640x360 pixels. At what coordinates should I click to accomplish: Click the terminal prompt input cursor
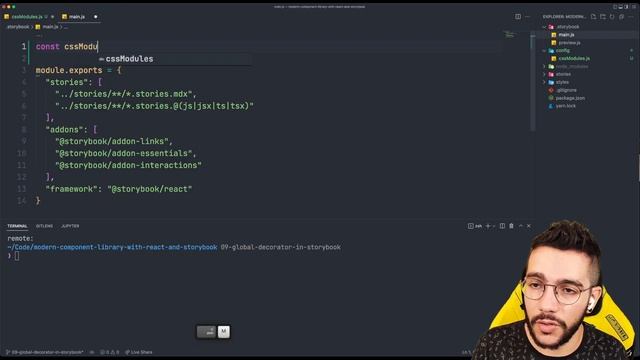(x=17, y=256)
